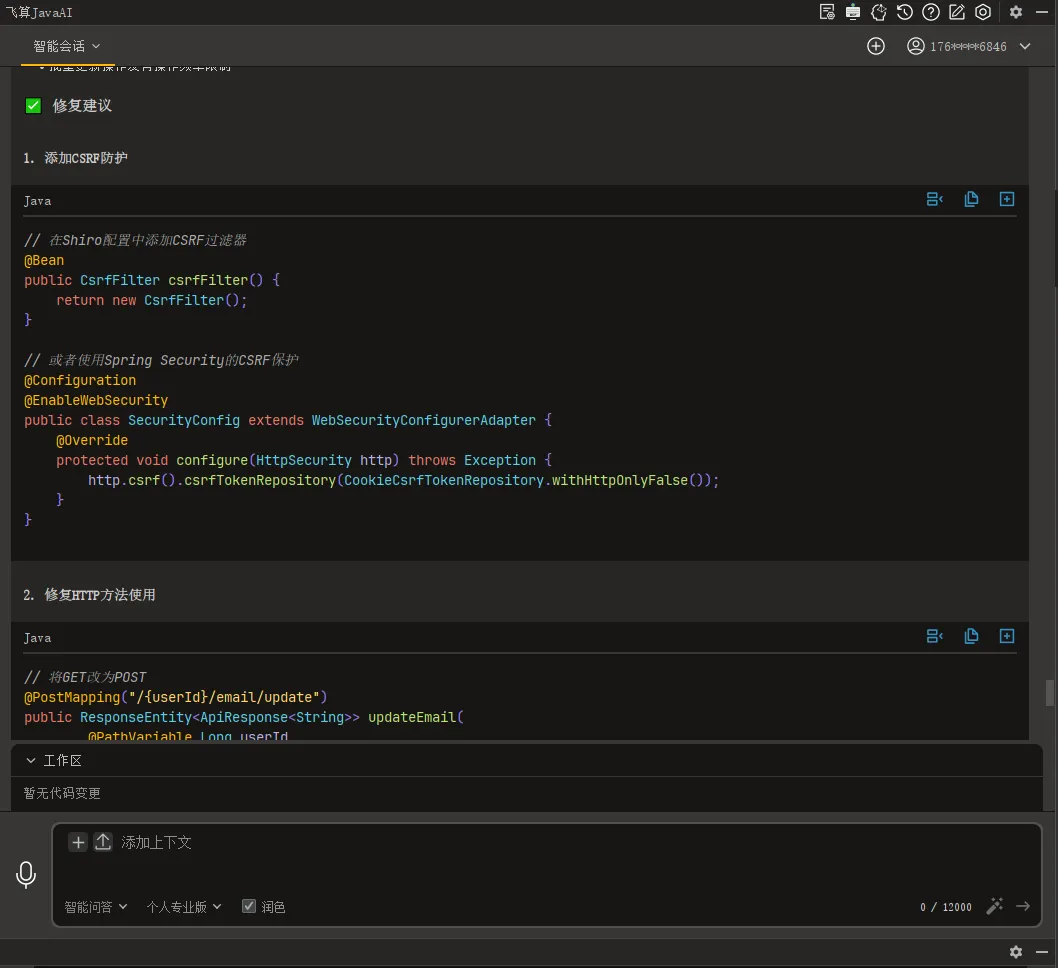Click the second code block's Java label

point(37,638)
